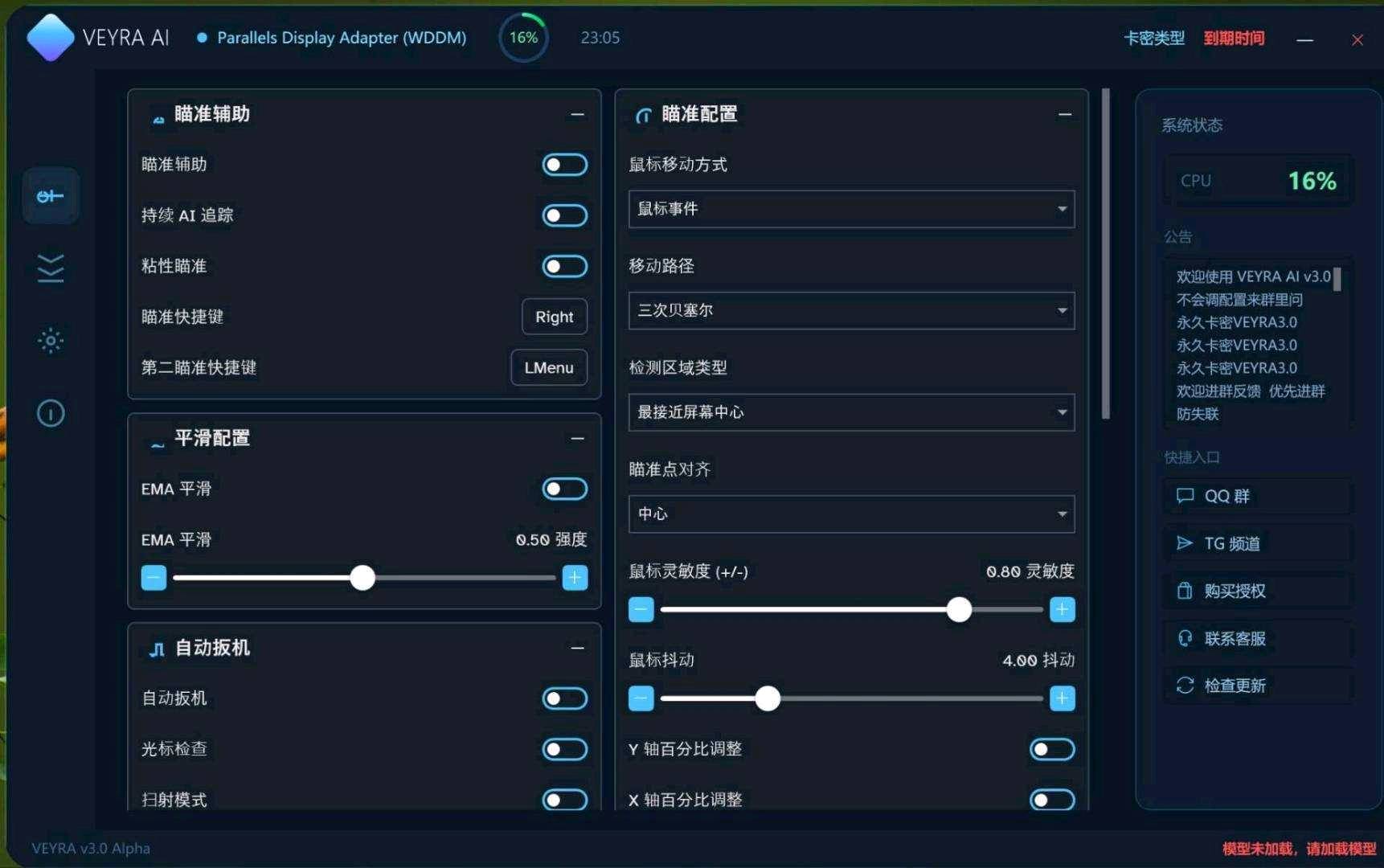Click the 到期时间 header item
The height and width of the screenshot is (868, 1384).
click(1234, 38)
